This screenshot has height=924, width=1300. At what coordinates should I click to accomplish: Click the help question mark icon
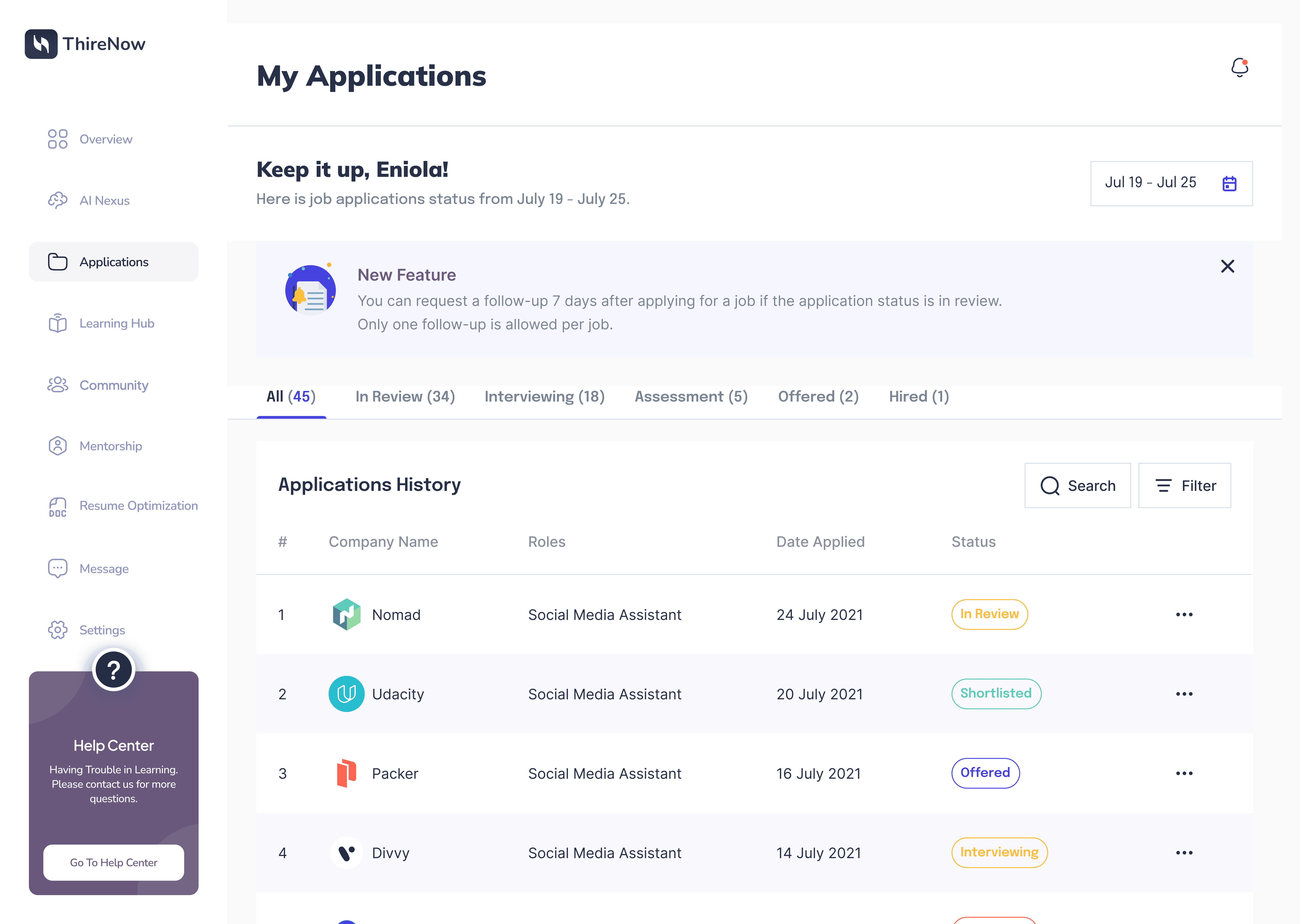pyautogui.click(x=113, y=670)
